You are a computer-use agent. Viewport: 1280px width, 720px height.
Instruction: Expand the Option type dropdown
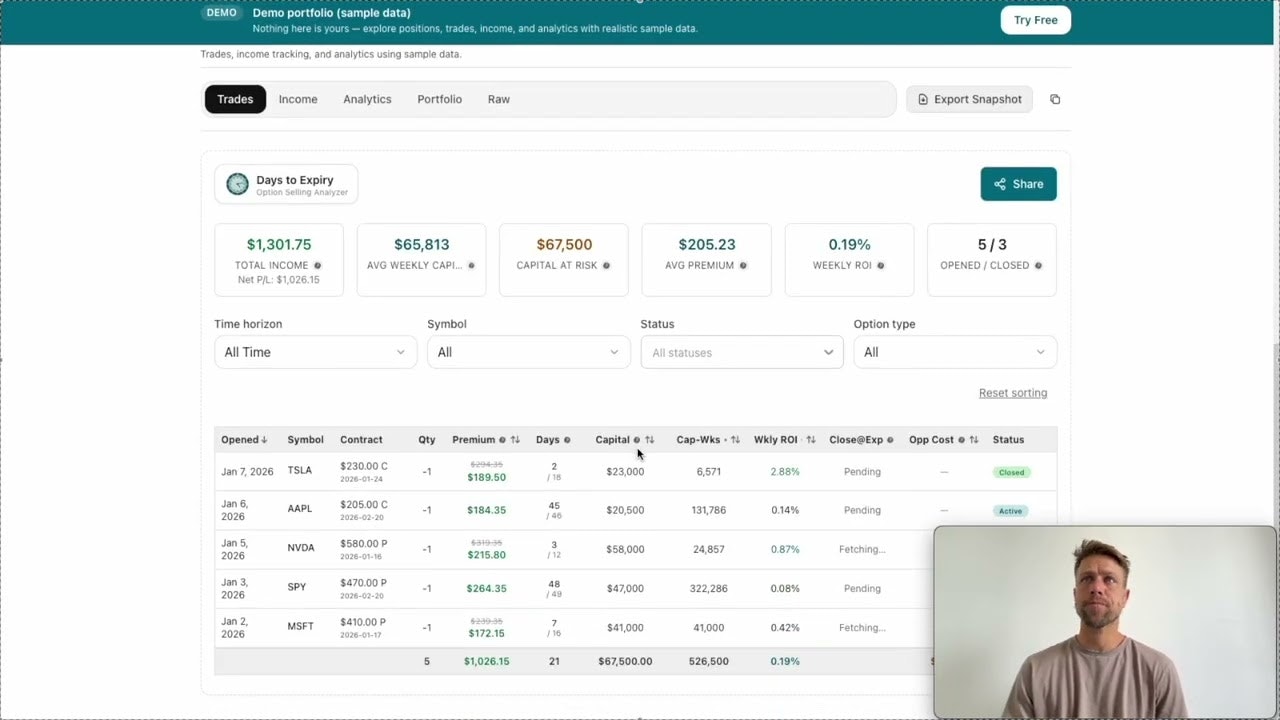[954, 352]
